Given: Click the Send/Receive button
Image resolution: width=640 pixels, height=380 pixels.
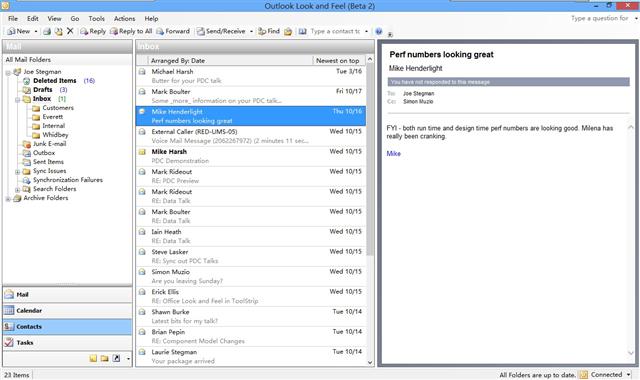Looking at the screenshot, I should 221,31.
